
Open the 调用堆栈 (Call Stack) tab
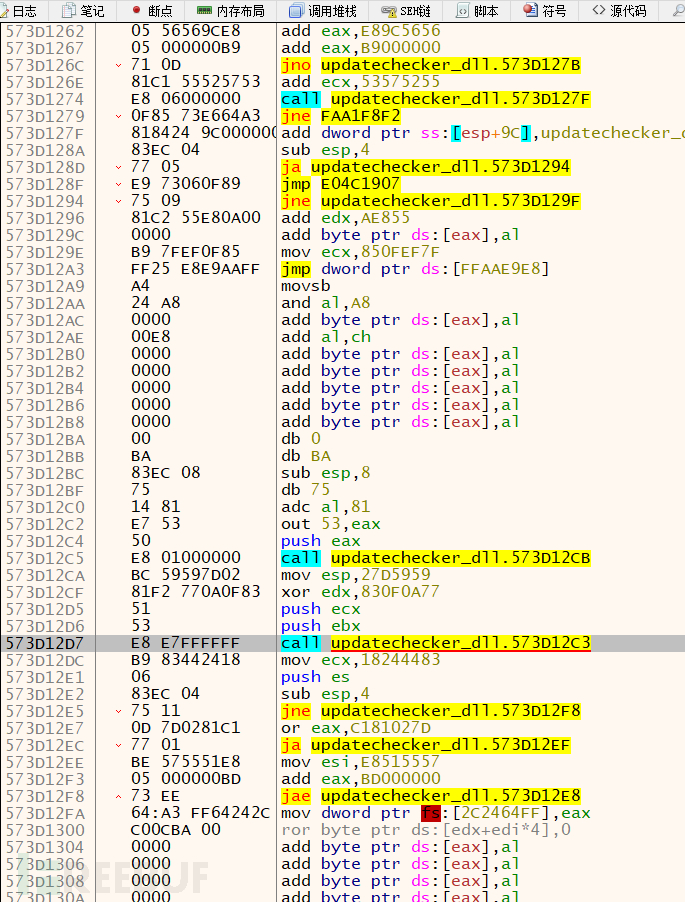pyautogui.click(x=324, y=10)
